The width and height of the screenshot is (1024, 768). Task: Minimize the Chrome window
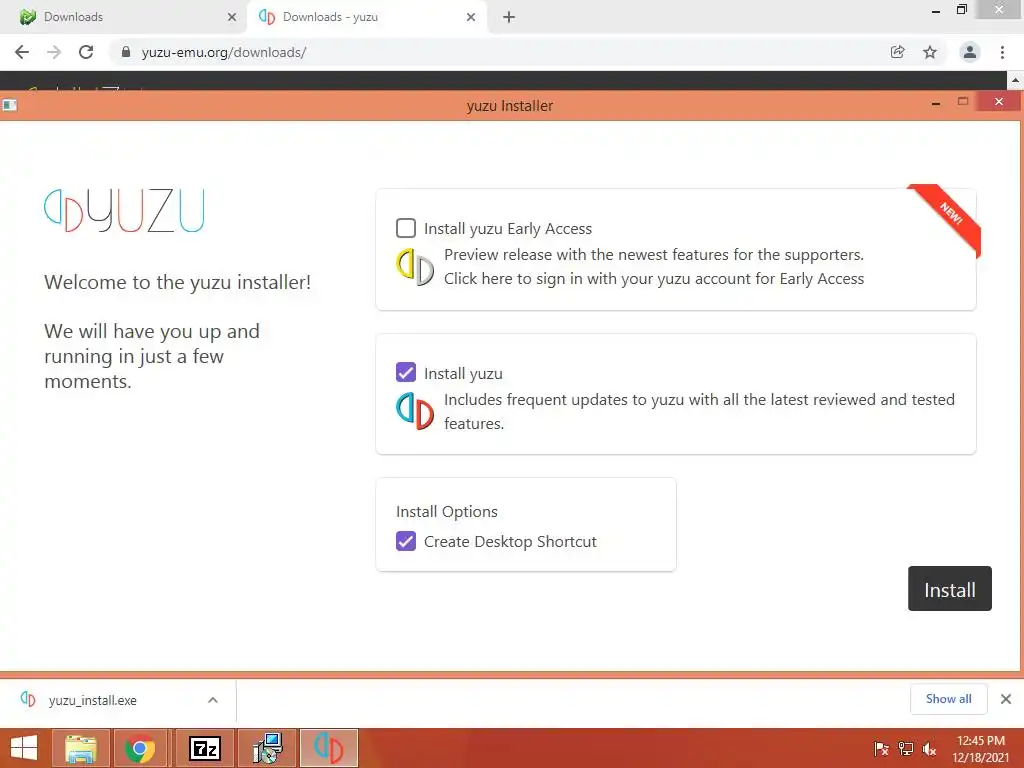pos(936,11)
